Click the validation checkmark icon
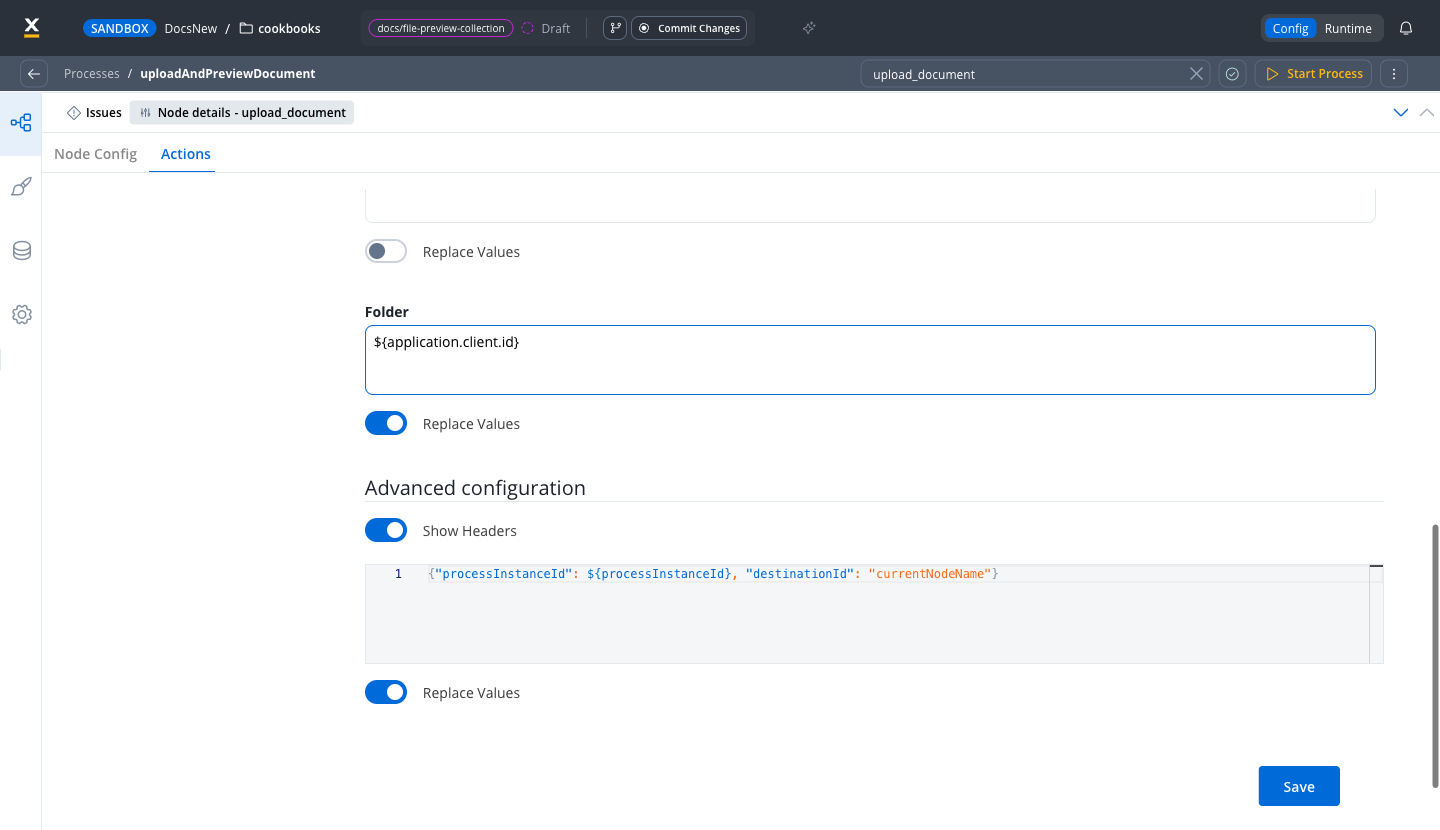 click(x=1232, y=74)
